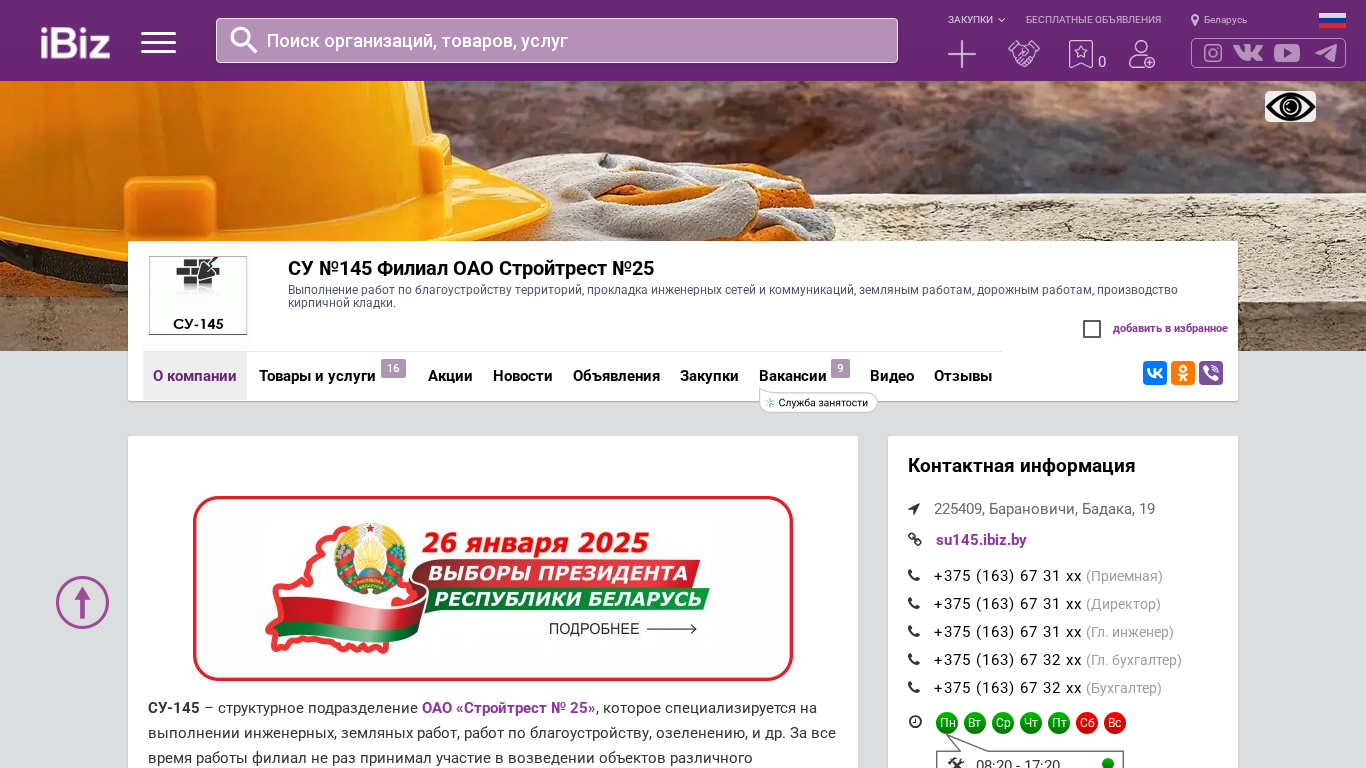Open 'Бесплатные объявления' link
This screenshot has width=1366, height=768.
coord(1093,20)
